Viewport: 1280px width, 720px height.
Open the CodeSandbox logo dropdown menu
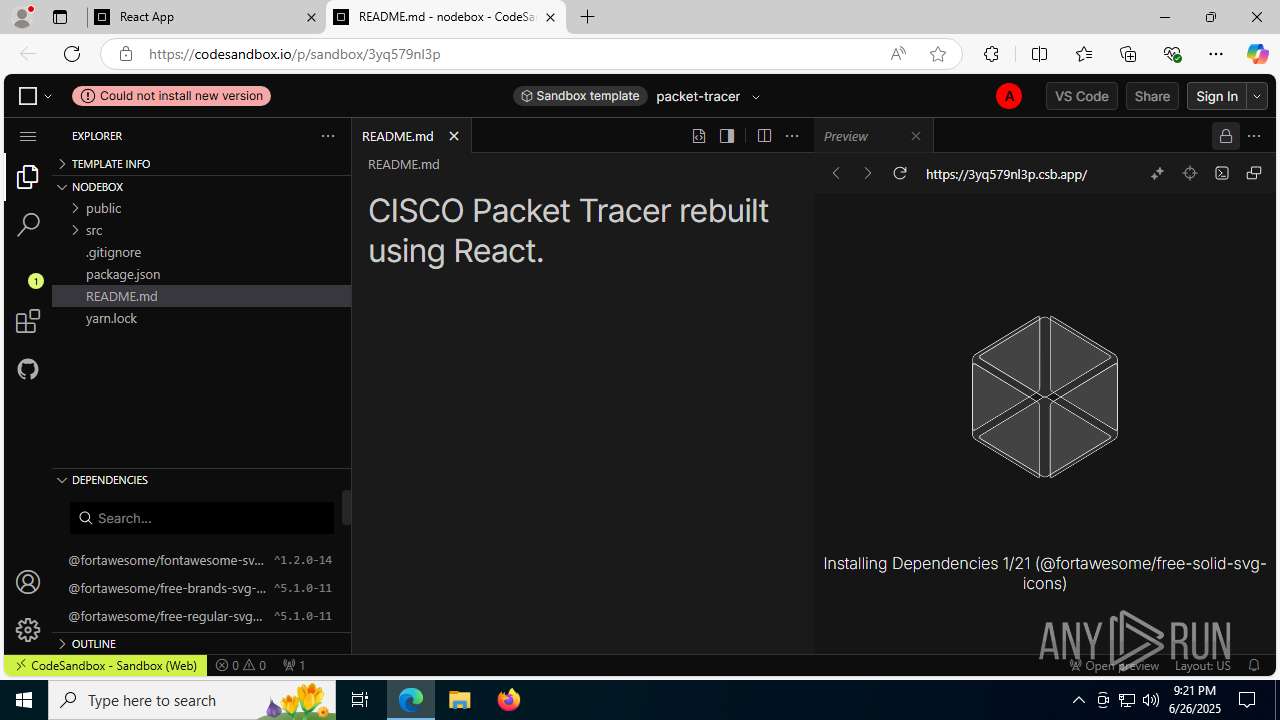[x=35, y=96]
